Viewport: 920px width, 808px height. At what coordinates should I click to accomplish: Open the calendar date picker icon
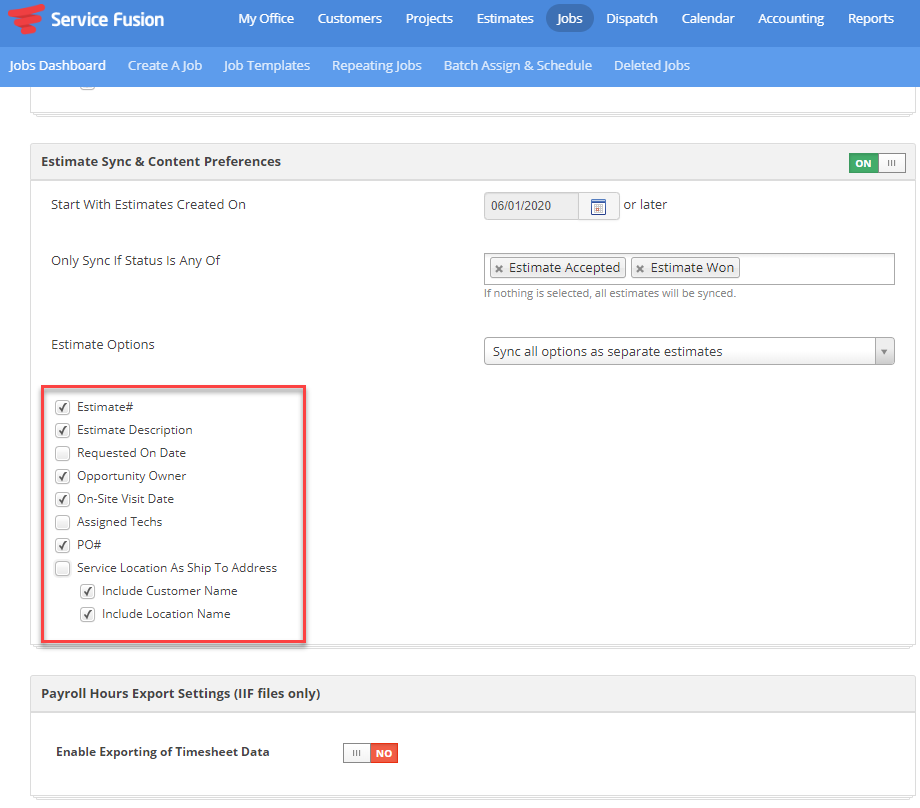598,207
